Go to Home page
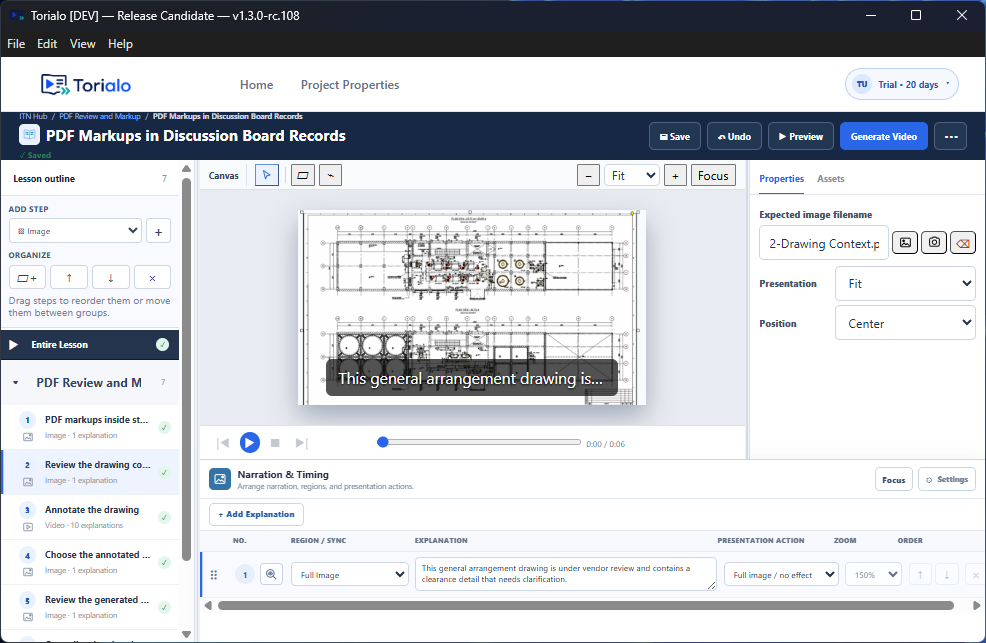The image size is (986, 643). tap(257, 85)
